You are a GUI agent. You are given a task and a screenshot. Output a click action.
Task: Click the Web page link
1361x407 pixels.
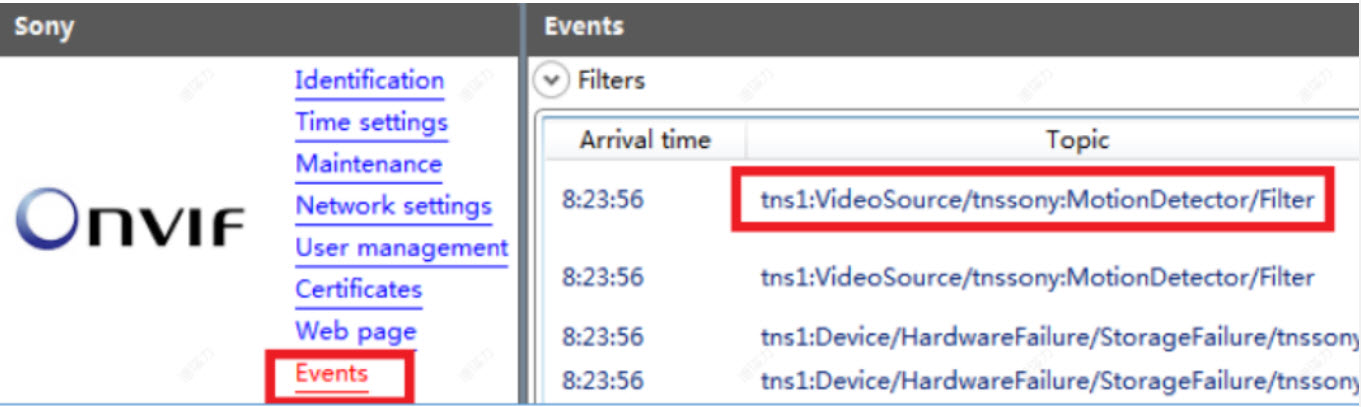point(355,331)
